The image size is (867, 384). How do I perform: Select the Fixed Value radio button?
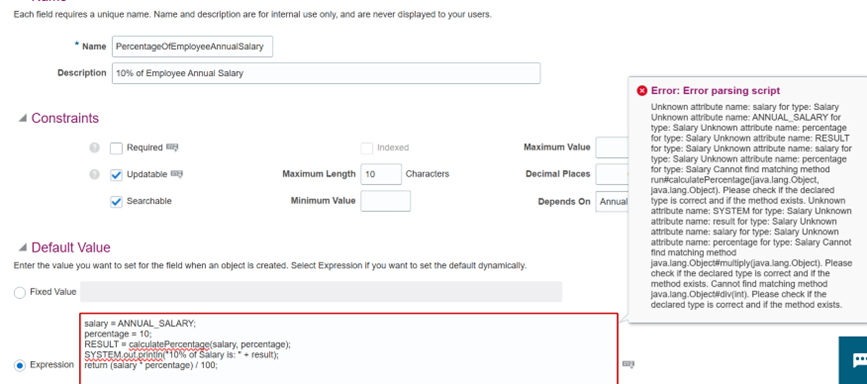click(20, 292)
